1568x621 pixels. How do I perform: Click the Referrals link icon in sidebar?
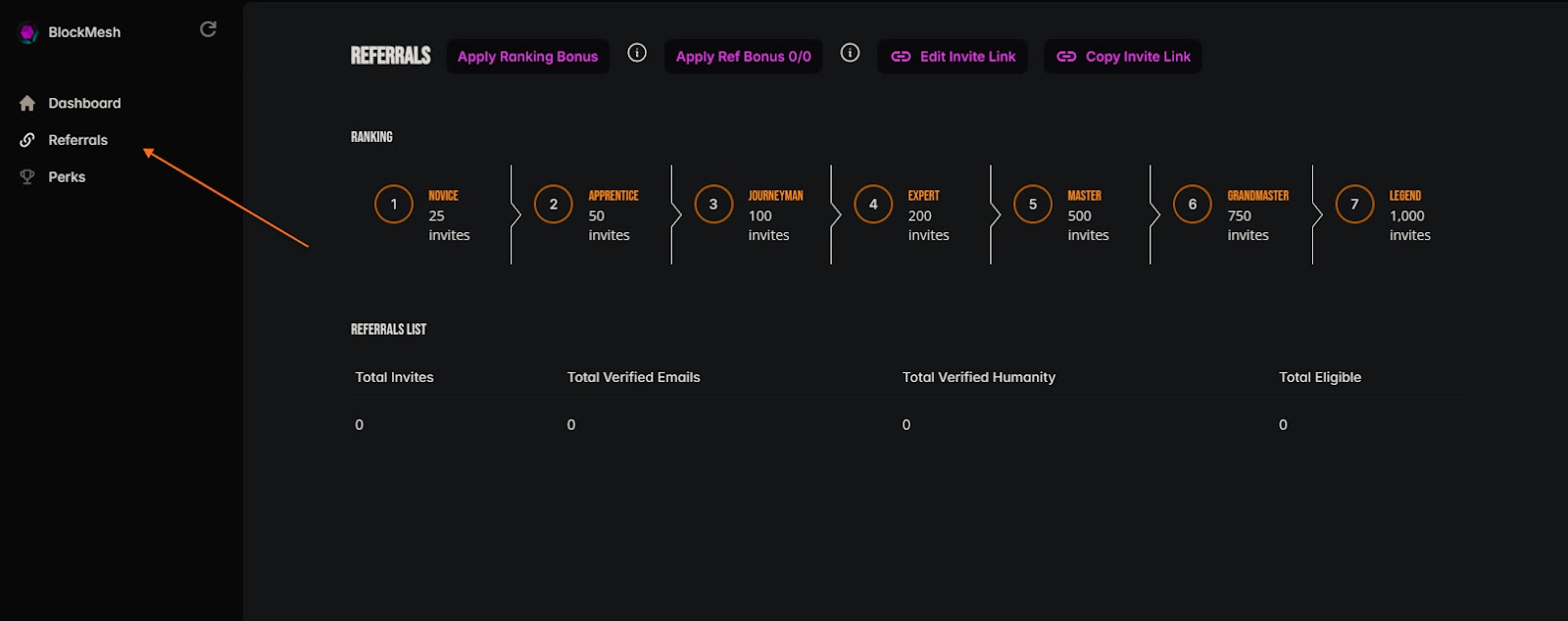coord(27,140)
